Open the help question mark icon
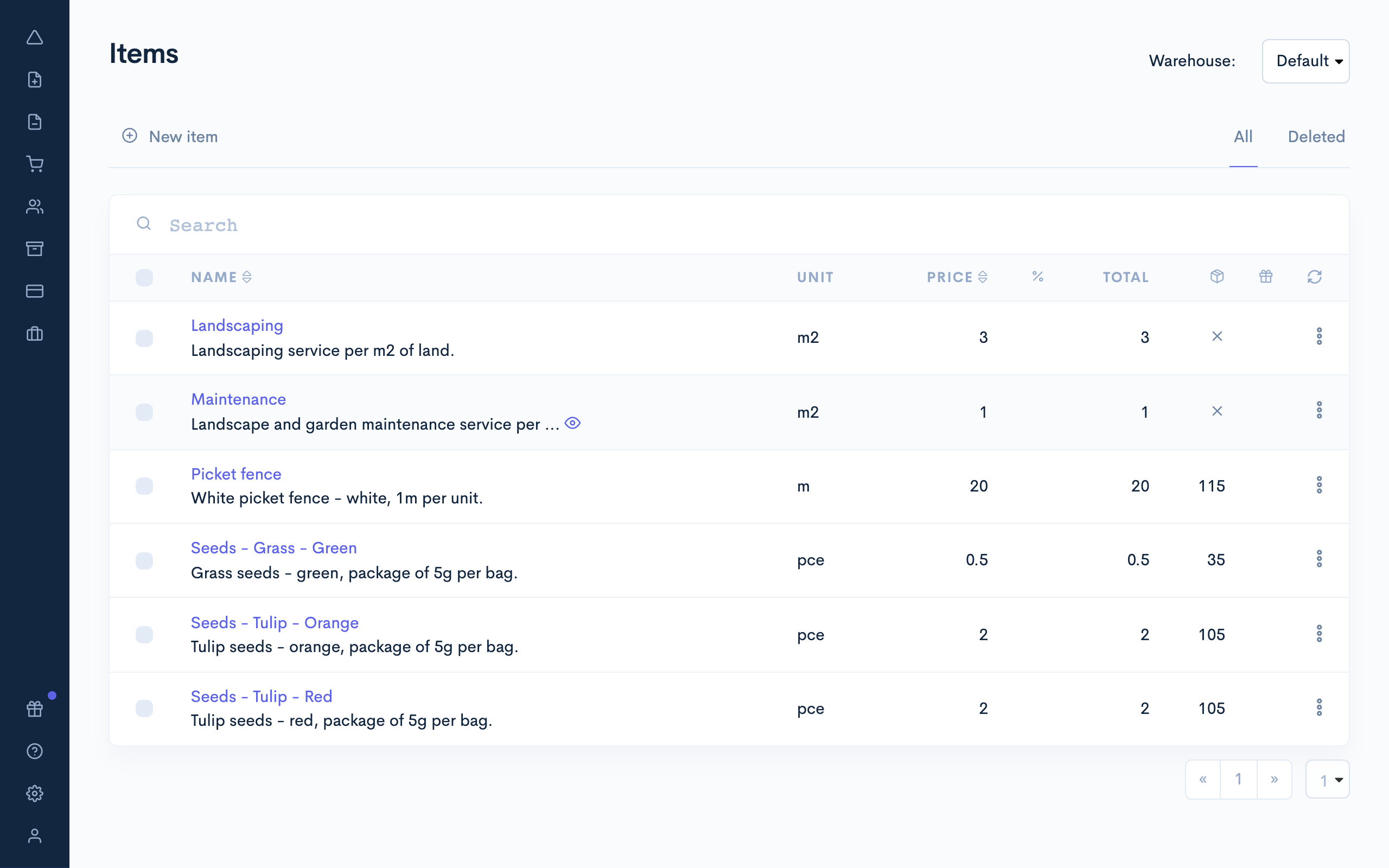Viewport: 1389px width, 868px height. (x=34, y=751)
